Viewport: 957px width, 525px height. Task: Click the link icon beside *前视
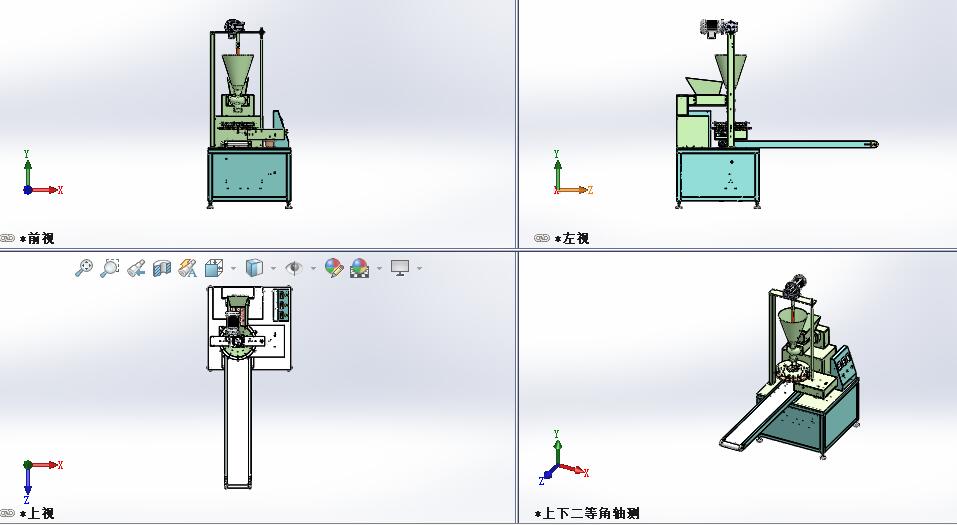point(7,238)
